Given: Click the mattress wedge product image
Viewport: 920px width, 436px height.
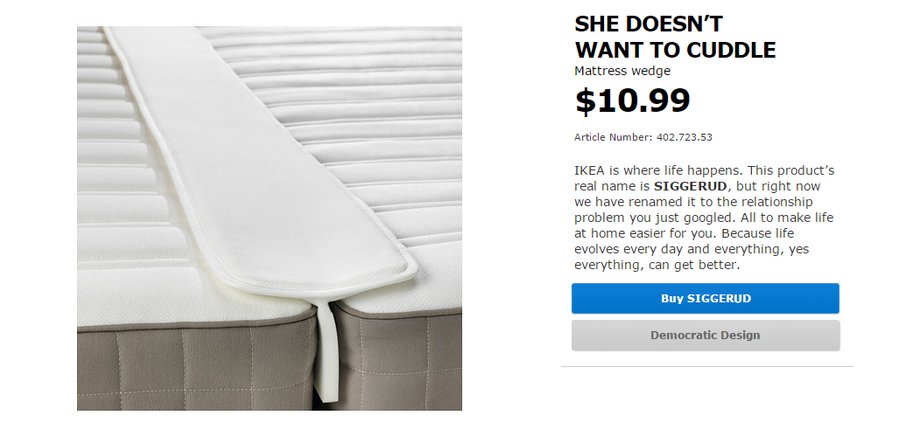Looking at the screenshot, I should (269, 218).
